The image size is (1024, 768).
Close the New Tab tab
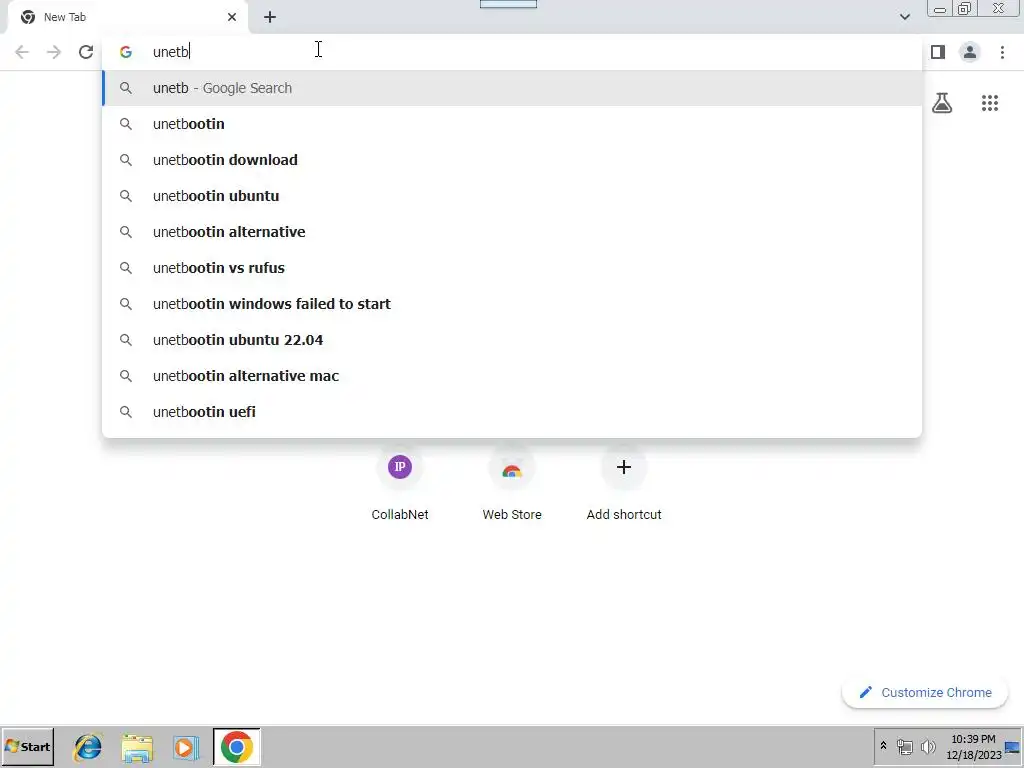[x=232, y=17]
